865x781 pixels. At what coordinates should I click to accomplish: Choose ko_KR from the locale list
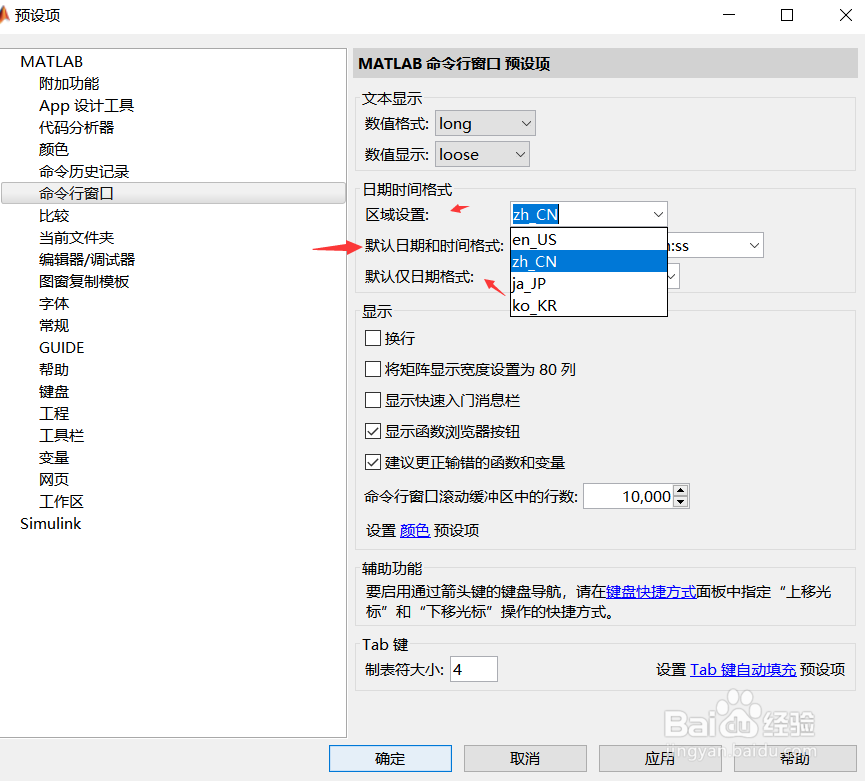pos(589,306)
